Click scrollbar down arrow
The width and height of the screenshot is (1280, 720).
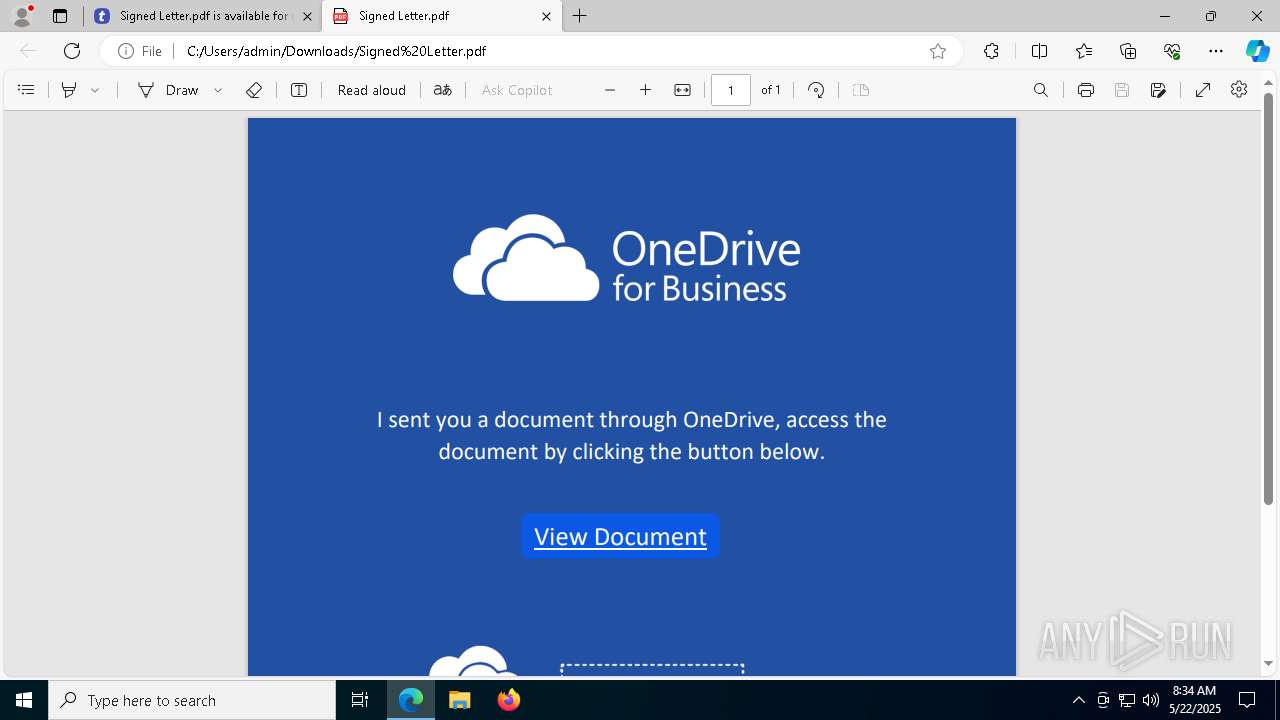tap(1269, 663)
